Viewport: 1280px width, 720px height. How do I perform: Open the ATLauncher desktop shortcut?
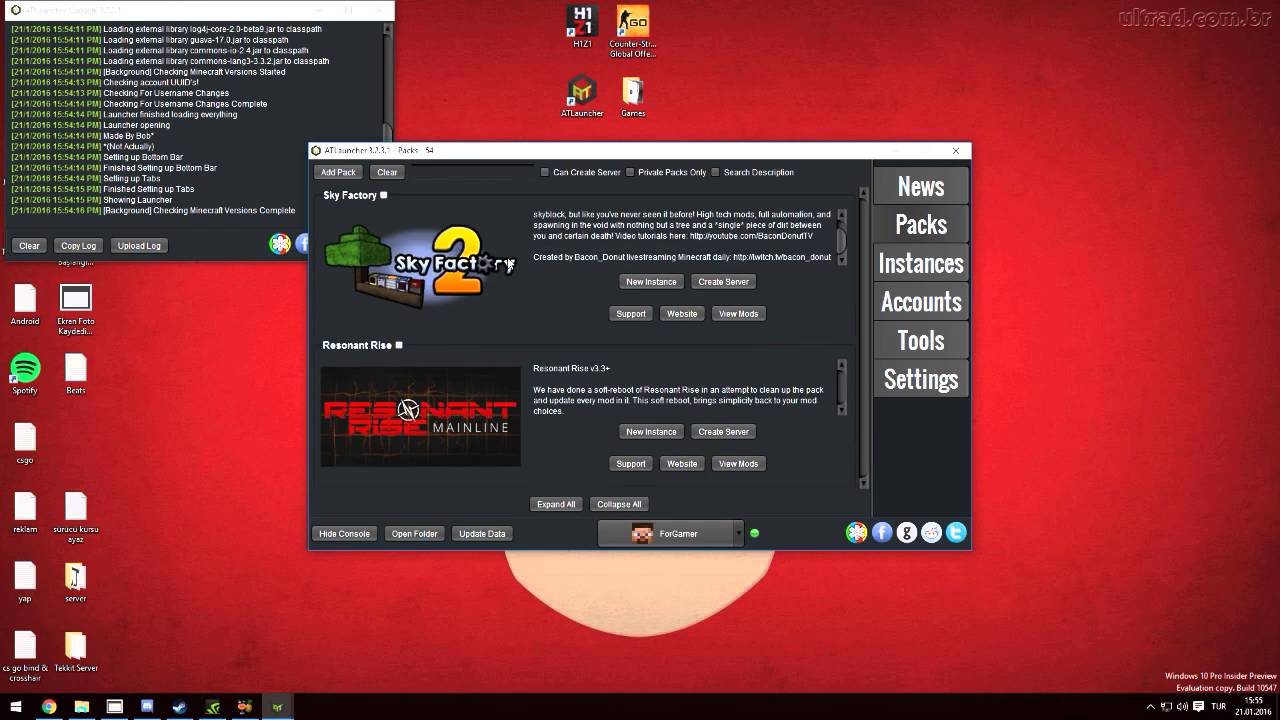pyautogui.click(x=581, y=97)
